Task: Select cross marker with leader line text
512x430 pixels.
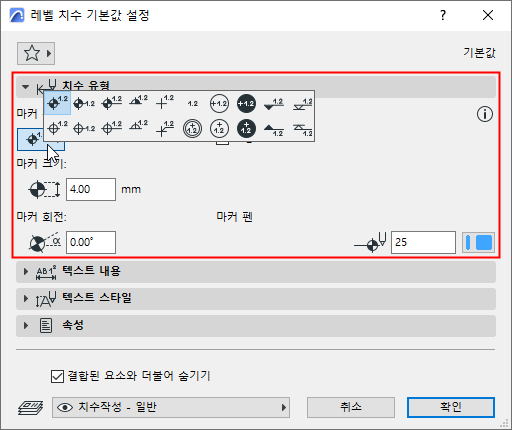Action: (165, 128)
